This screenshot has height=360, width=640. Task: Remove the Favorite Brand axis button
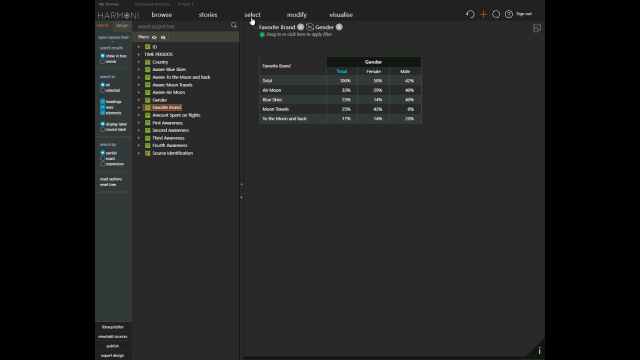point(300,27)
